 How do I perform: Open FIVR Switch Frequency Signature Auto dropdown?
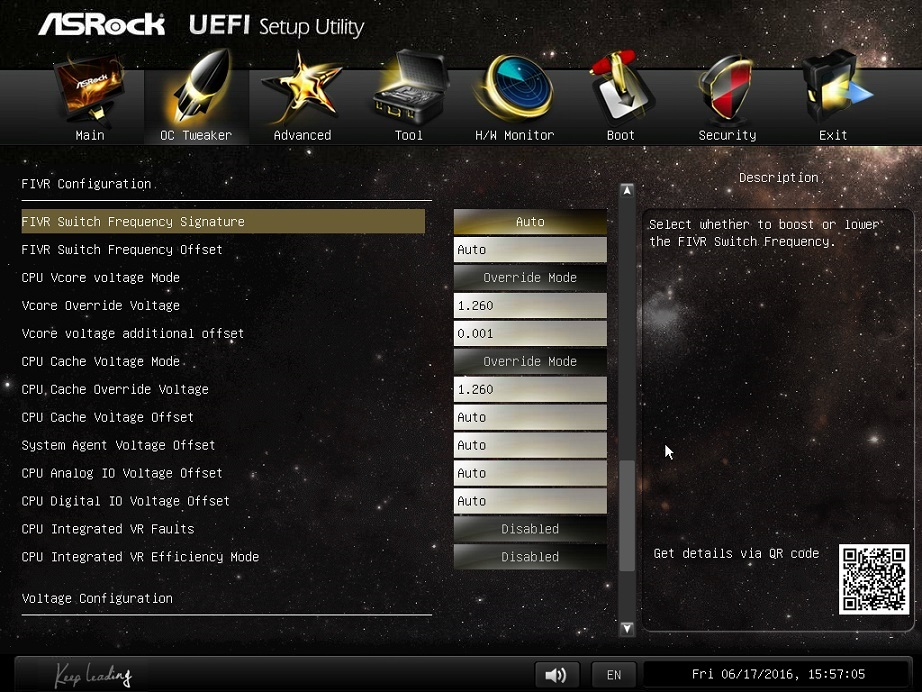530,222
